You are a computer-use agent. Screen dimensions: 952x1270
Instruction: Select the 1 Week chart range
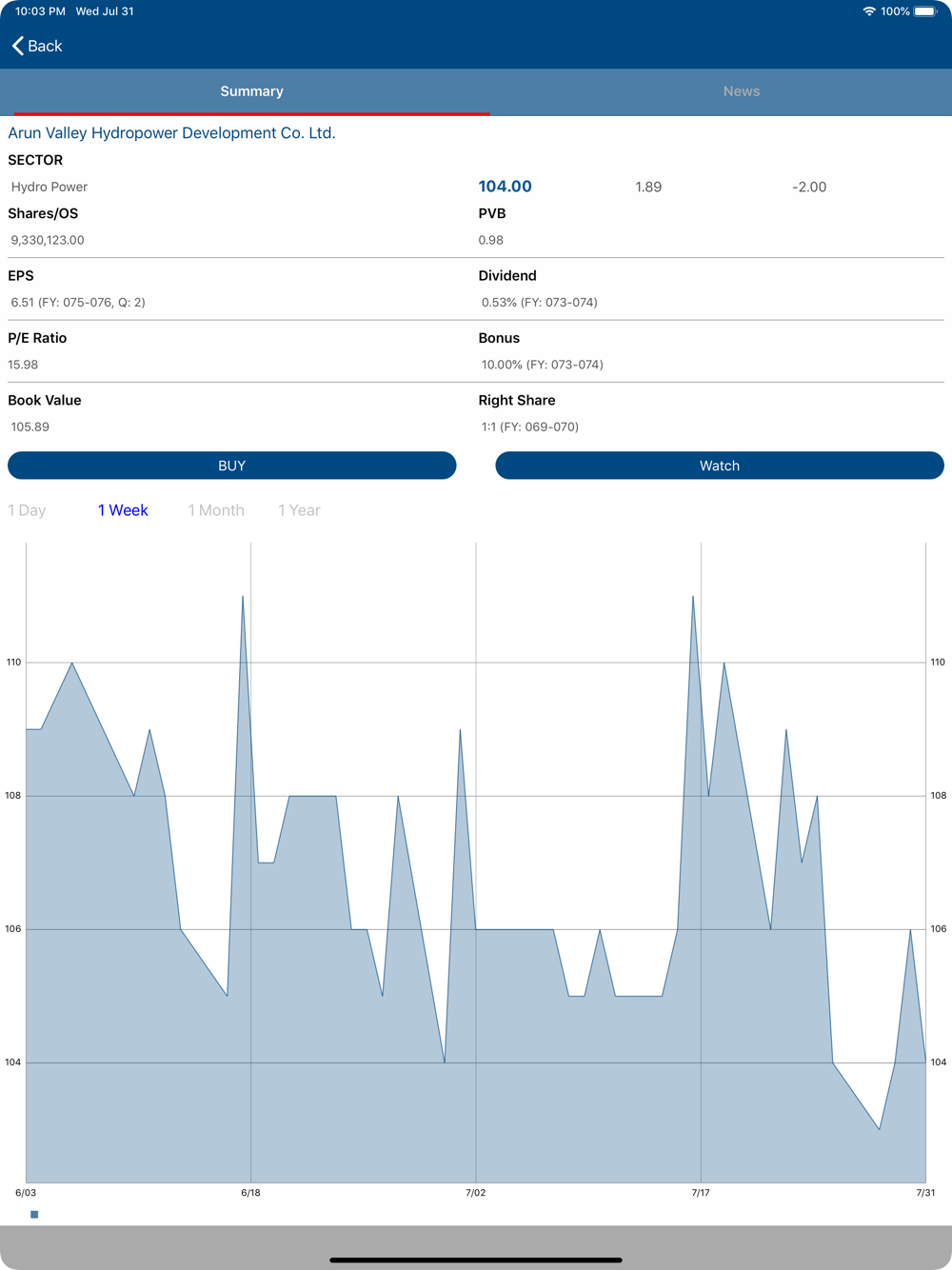[123, 510]
